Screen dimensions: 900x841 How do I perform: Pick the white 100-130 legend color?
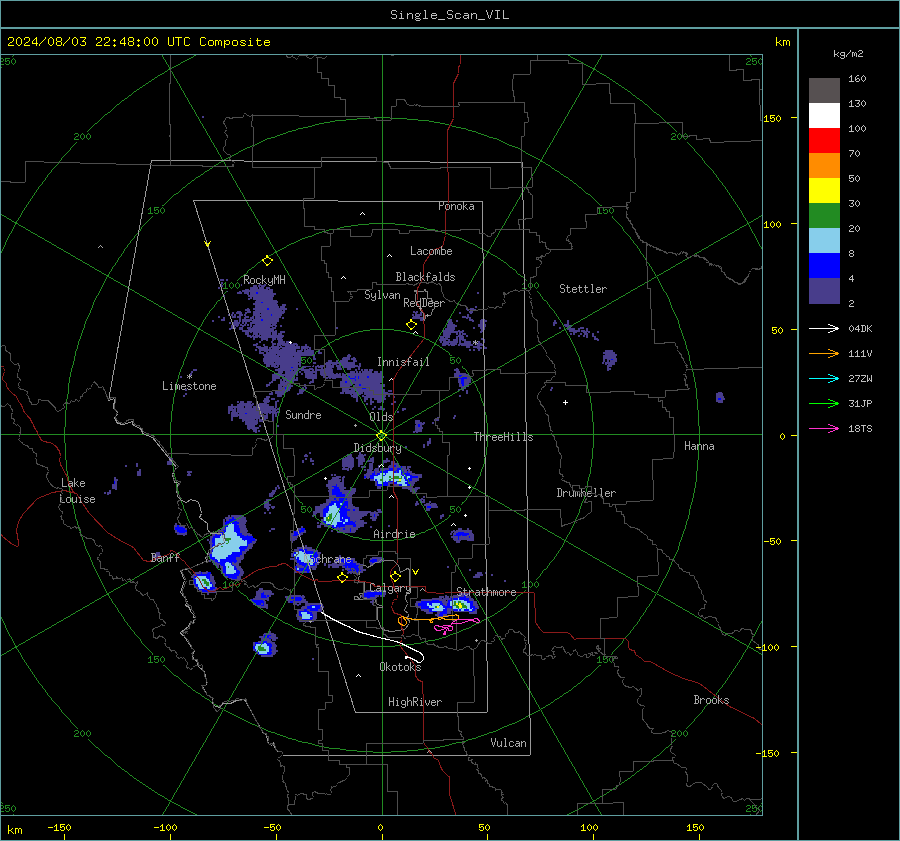point(824,116)
